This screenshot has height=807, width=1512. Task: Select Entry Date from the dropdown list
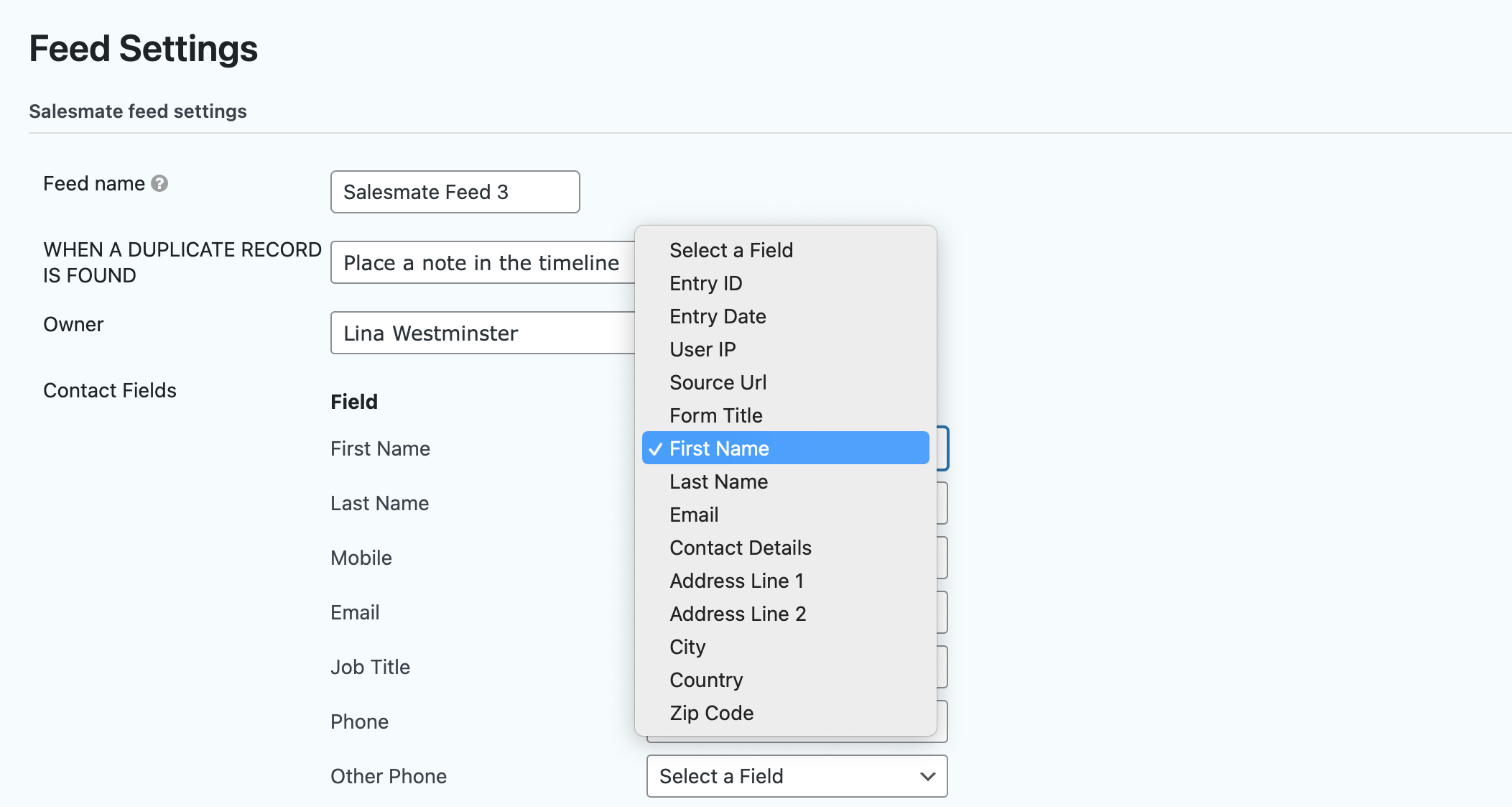tap(785, 316)
